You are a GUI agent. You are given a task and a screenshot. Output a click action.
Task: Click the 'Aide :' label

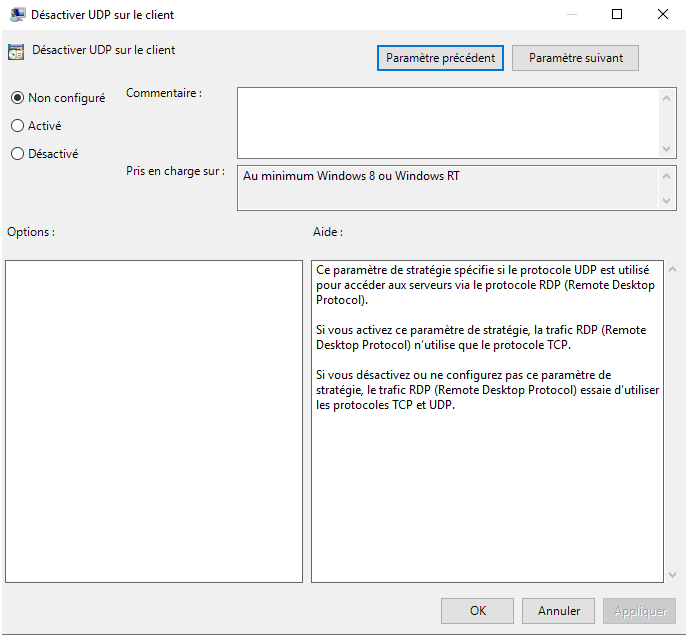328,232
